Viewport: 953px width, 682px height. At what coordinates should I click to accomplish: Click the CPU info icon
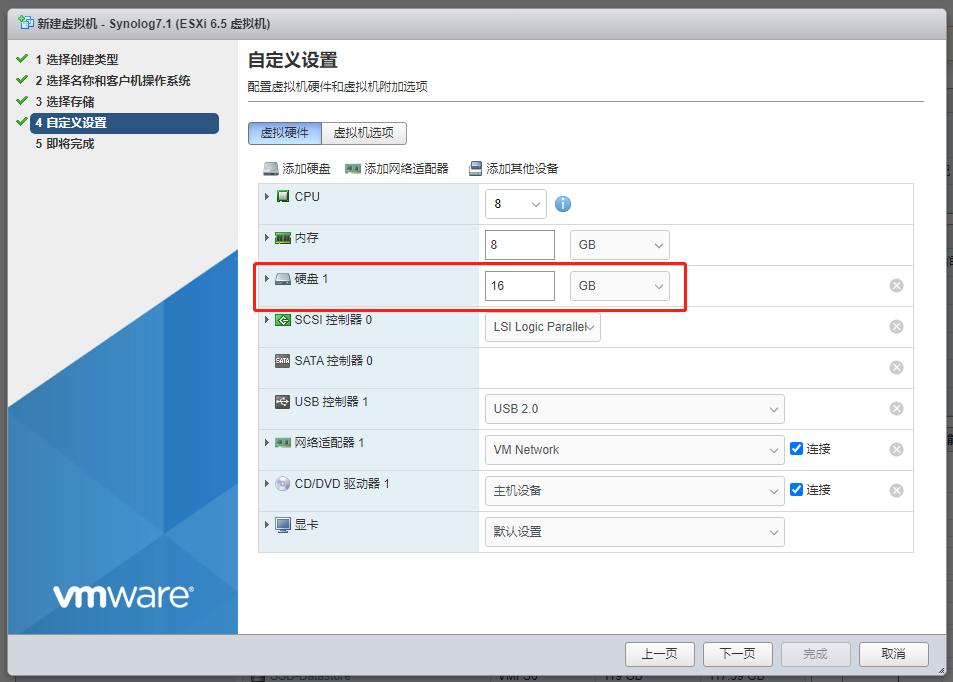563,204
